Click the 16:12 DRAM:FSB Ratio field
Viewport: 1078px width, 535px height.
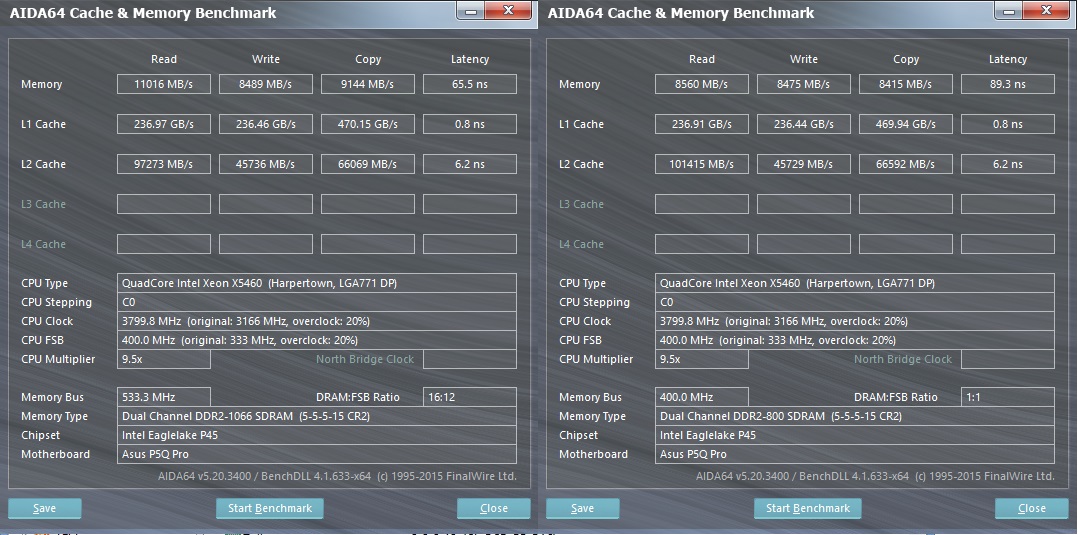(470, 397)
